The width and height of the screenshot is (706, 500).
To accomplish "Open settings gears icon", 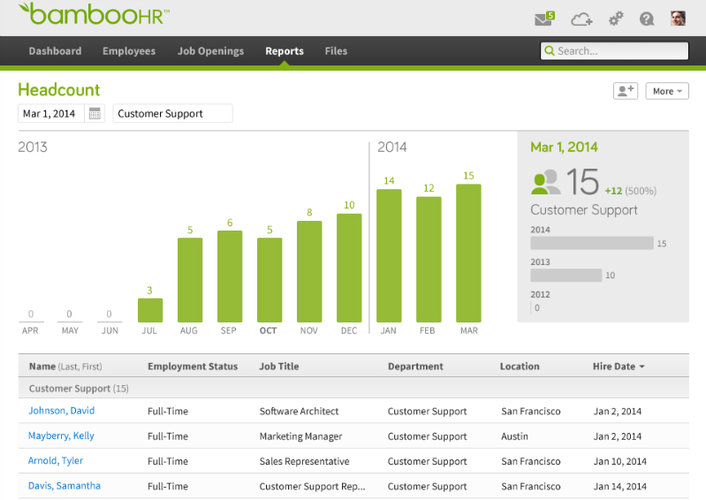I will tap(616, 18).
